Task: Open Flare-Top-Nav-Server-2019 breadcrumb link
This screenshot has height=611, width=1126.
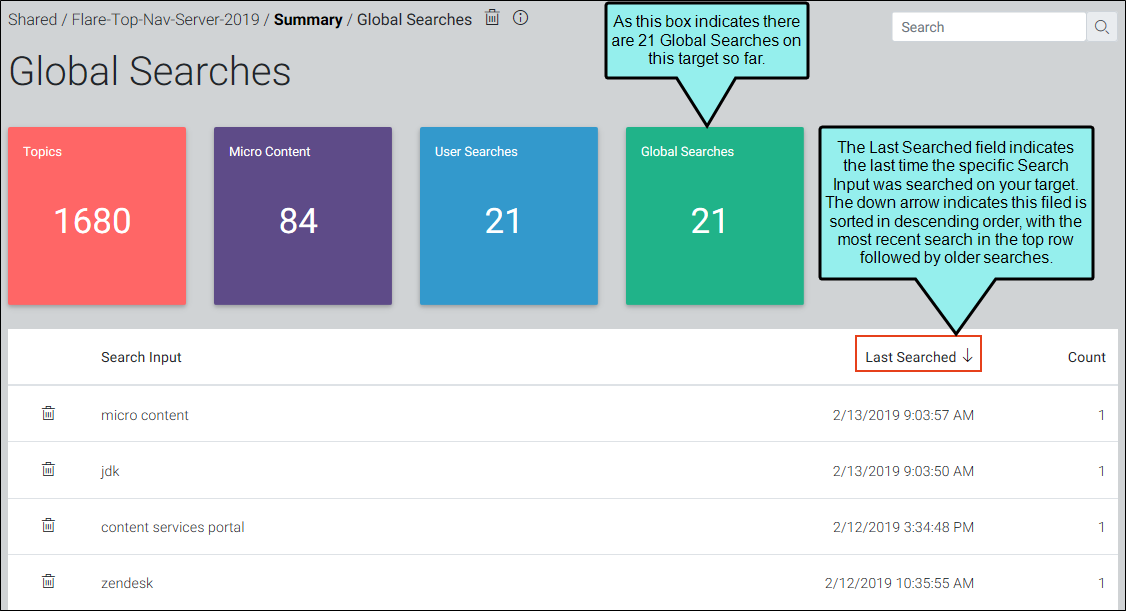Action: 165,19
